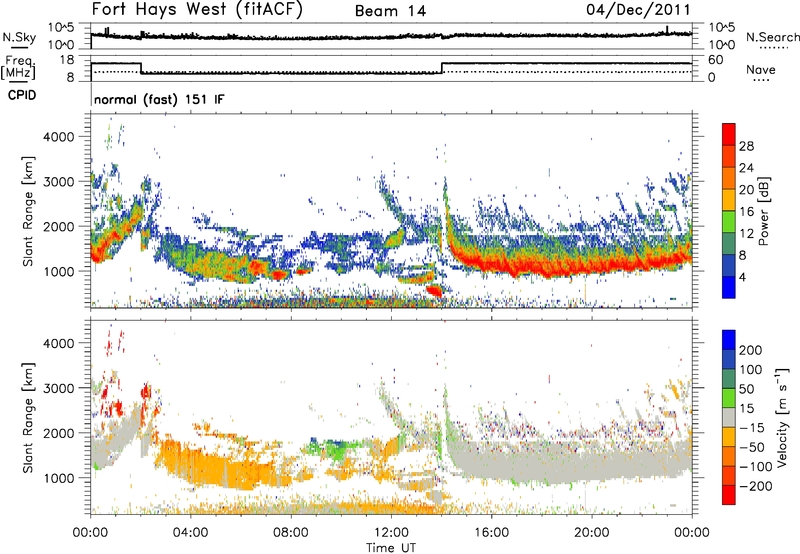Select the '-50' value on Velocity color bar

tap(752, 448)
